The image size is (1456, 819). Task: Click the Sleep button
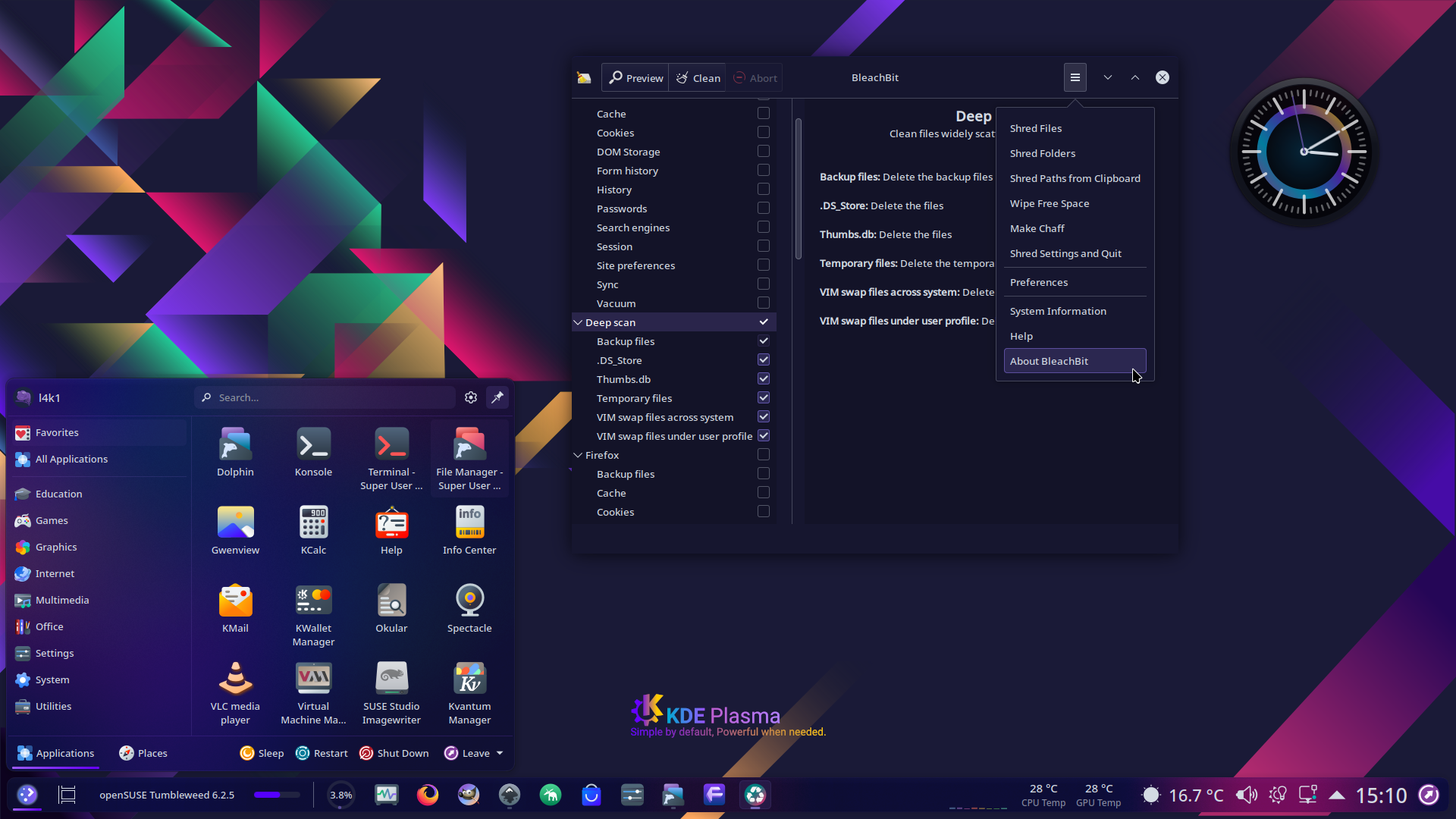pos(262,753)
